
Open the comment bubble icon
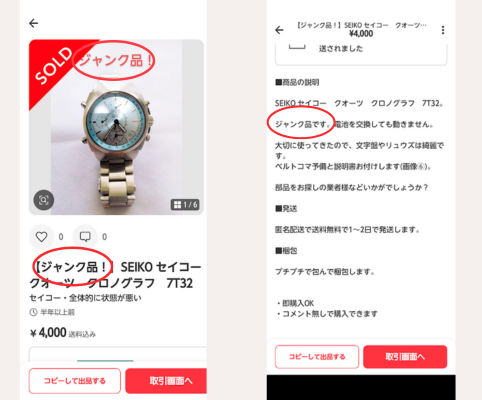tap(85, 237)
